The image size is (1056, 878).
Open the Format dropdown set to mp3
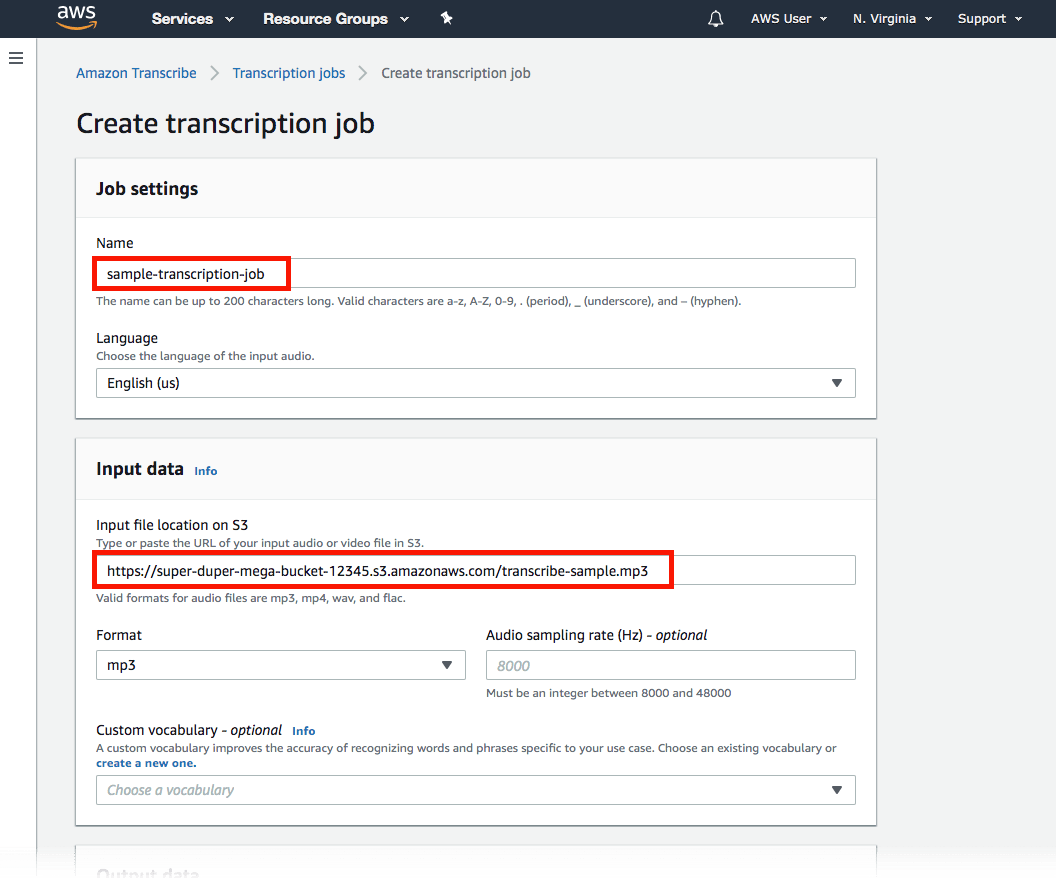[x=281, y=665]
